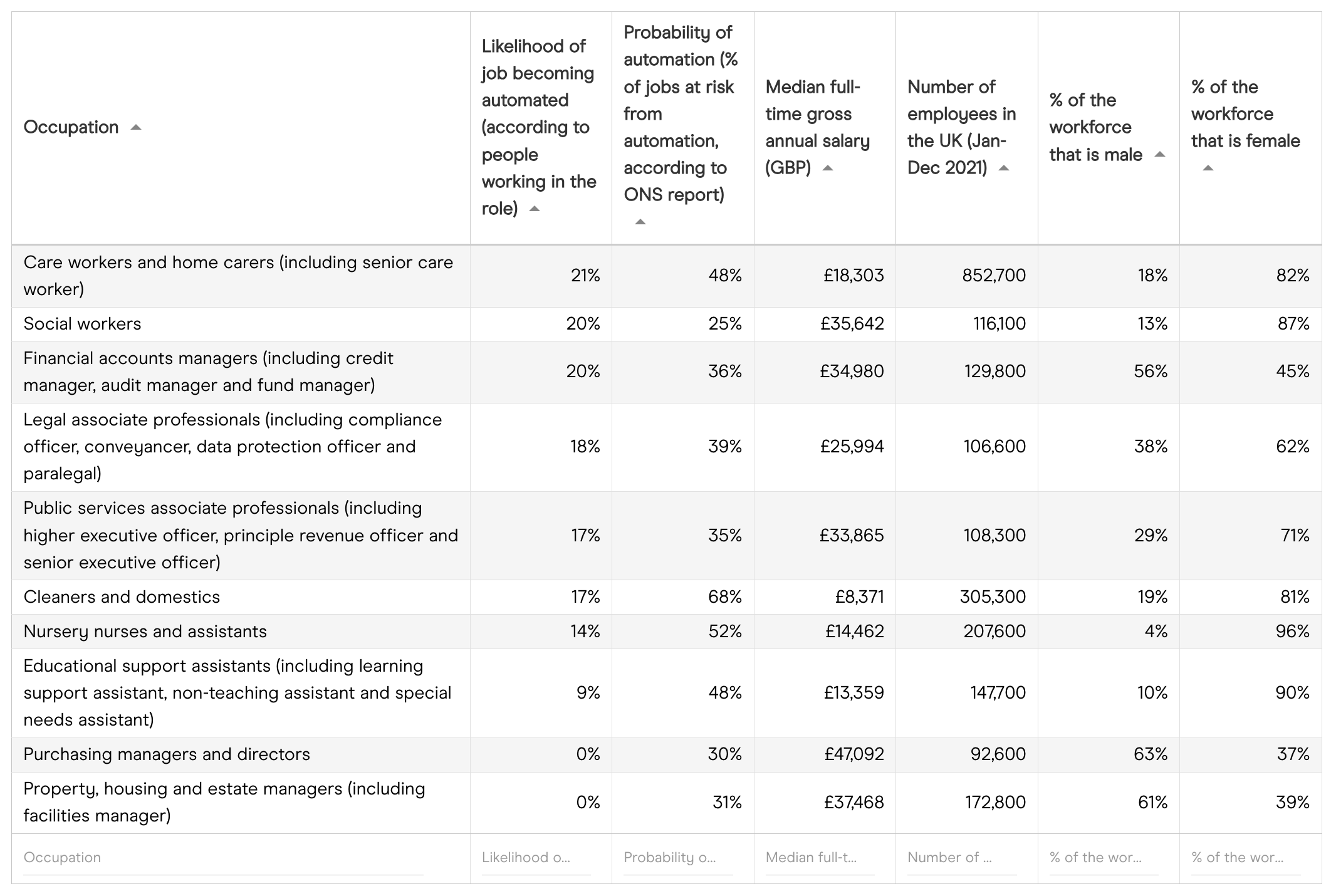Sort by Median full-time gross annual salary arrow

coord(828,168)
